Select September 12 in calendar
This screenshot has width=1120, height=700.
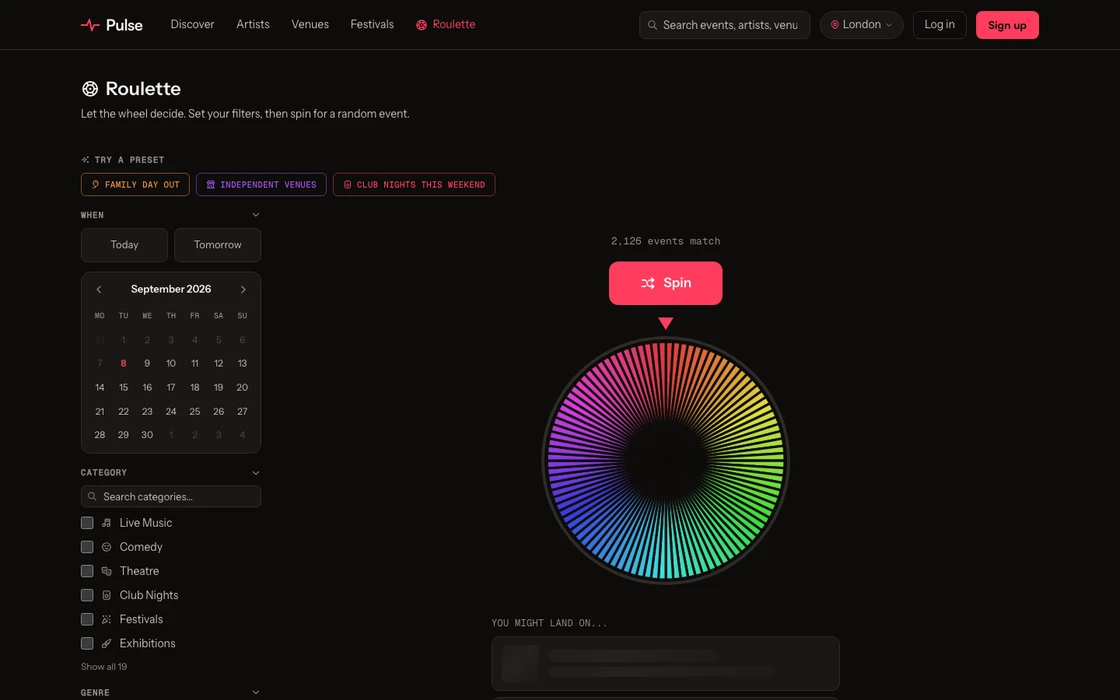219,364
